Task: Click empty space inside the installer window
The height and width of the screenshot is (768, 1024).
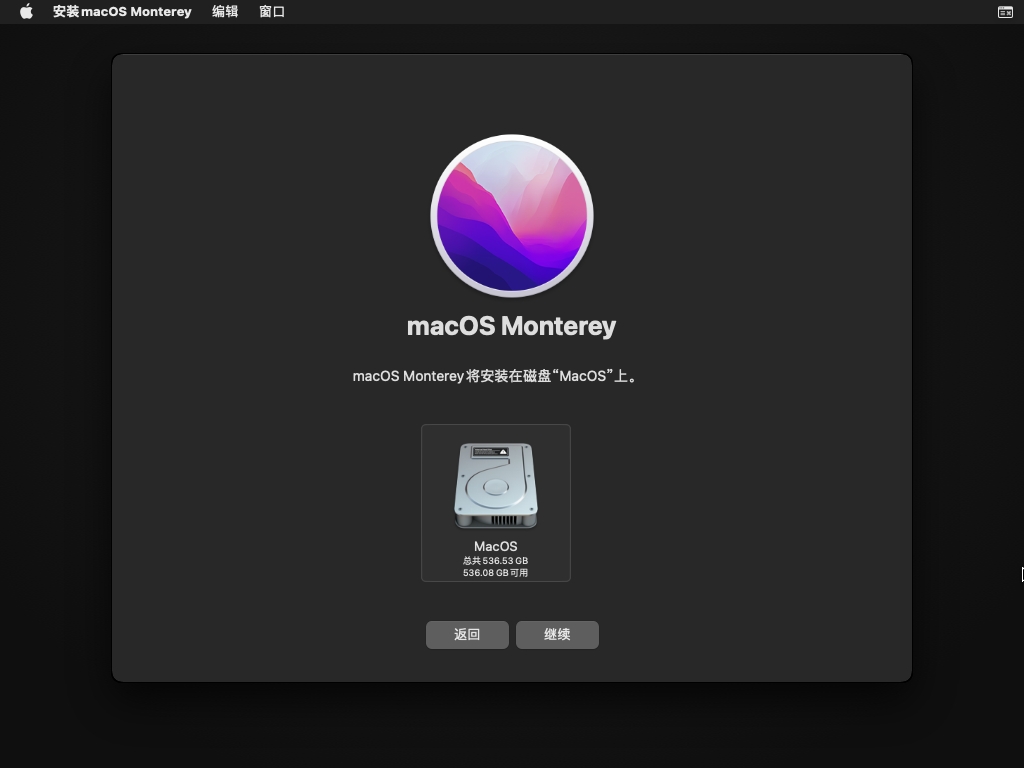Action: [250, 500]
